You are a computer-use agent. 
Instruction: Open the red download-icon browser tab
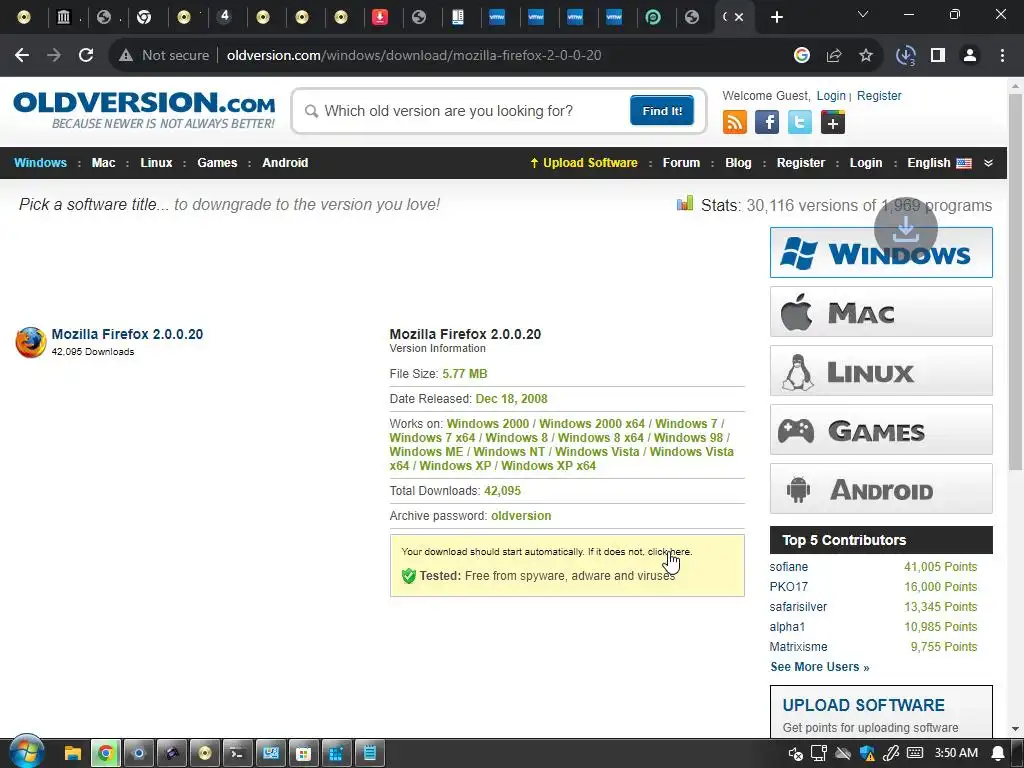click(379, 17)
